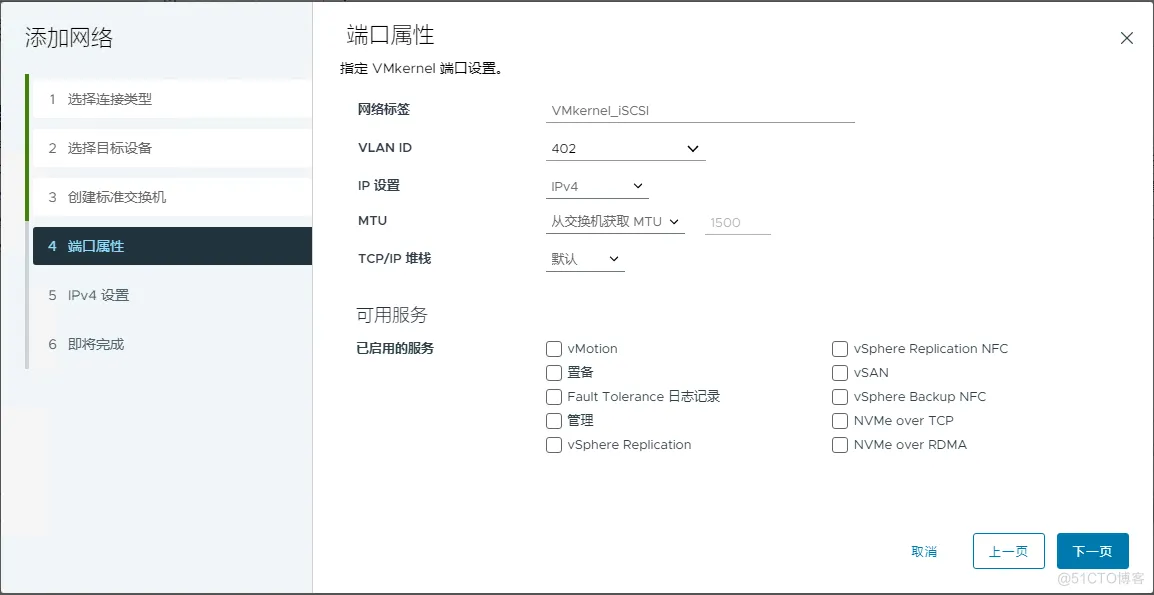
Task: Click the IP 设置 field label
Action: click(x=378, y=186)
